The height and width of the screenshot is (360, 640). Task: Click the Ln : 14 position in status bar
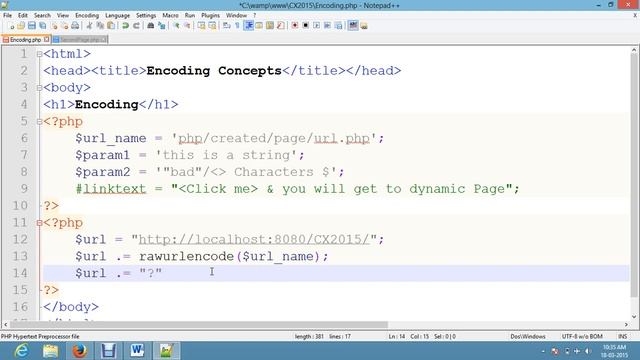coord(397,336)
